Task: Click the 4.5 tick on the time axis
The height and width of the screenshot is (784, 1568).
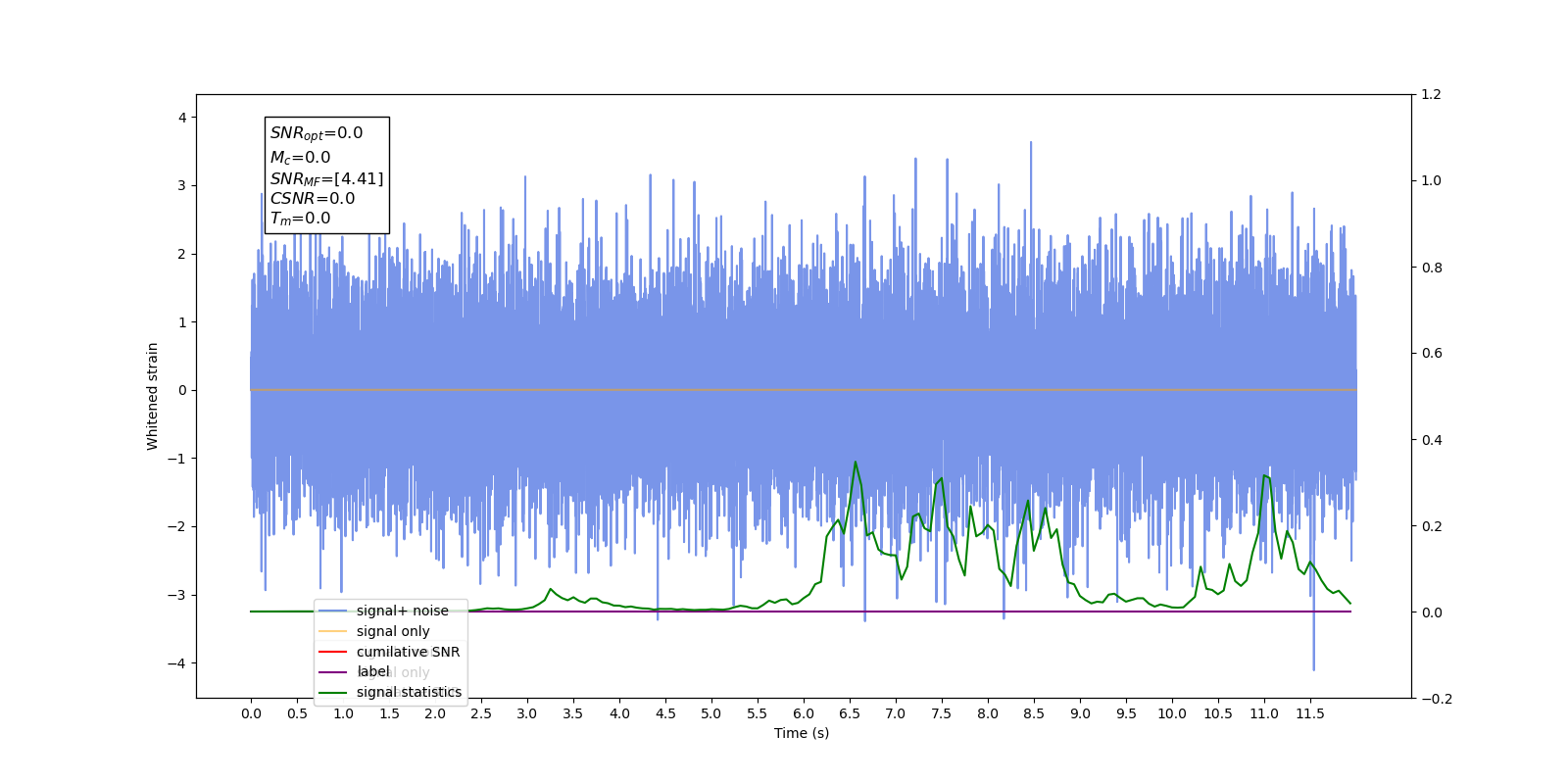Action: pos(665,713)
